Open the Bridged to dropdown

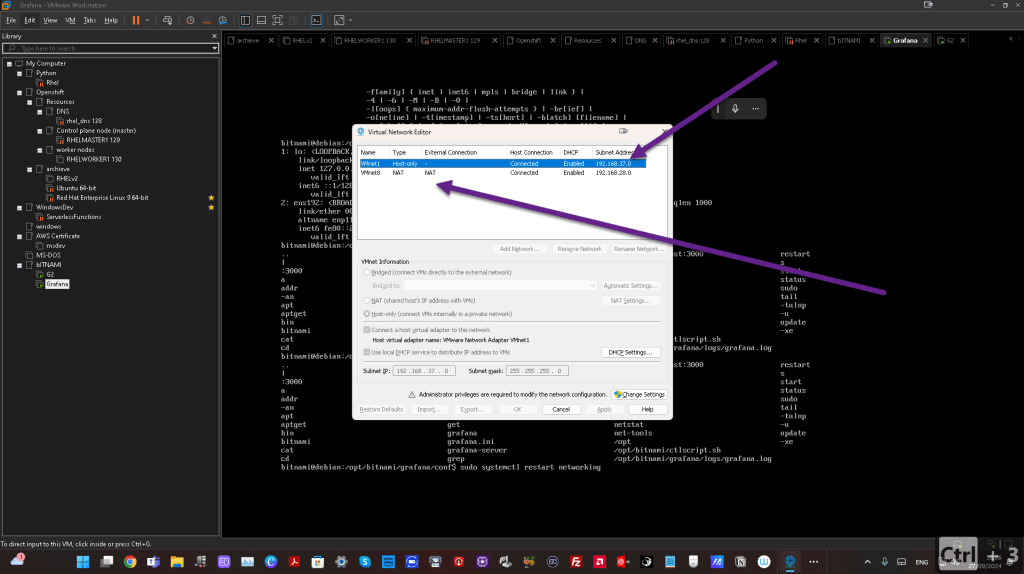point(500,285)
